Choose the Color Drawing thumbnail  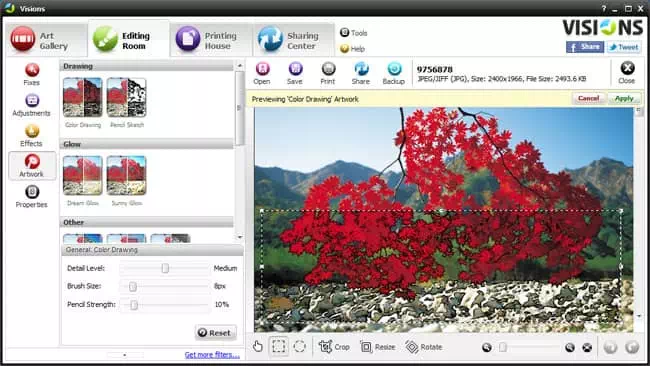tap(82, 97)
